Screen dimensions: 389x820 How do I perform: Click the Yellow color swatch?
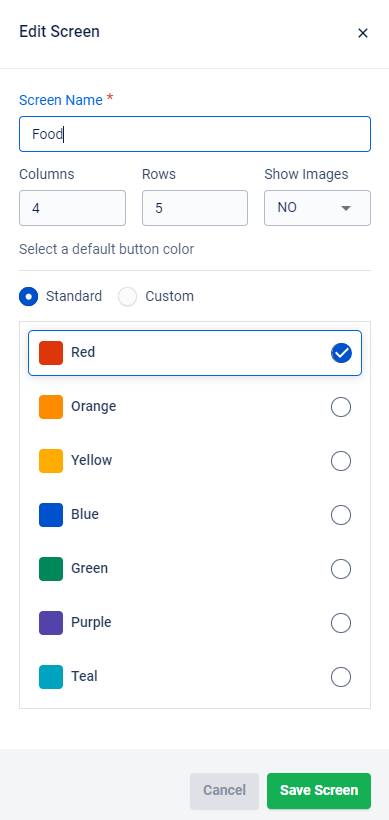pyautogui.click(x=51, y=461)
